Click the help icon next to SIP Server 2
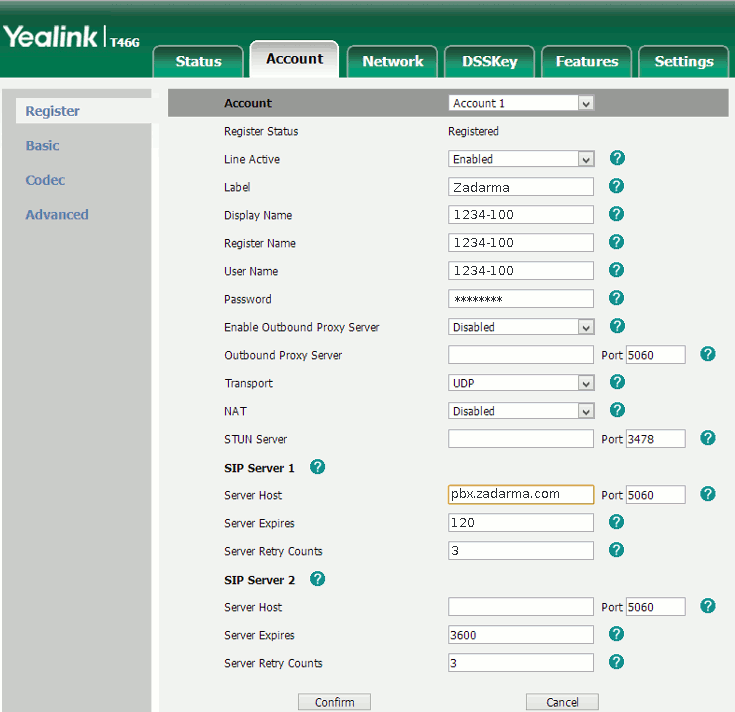735x712 pixels. [x=318, y=579]
